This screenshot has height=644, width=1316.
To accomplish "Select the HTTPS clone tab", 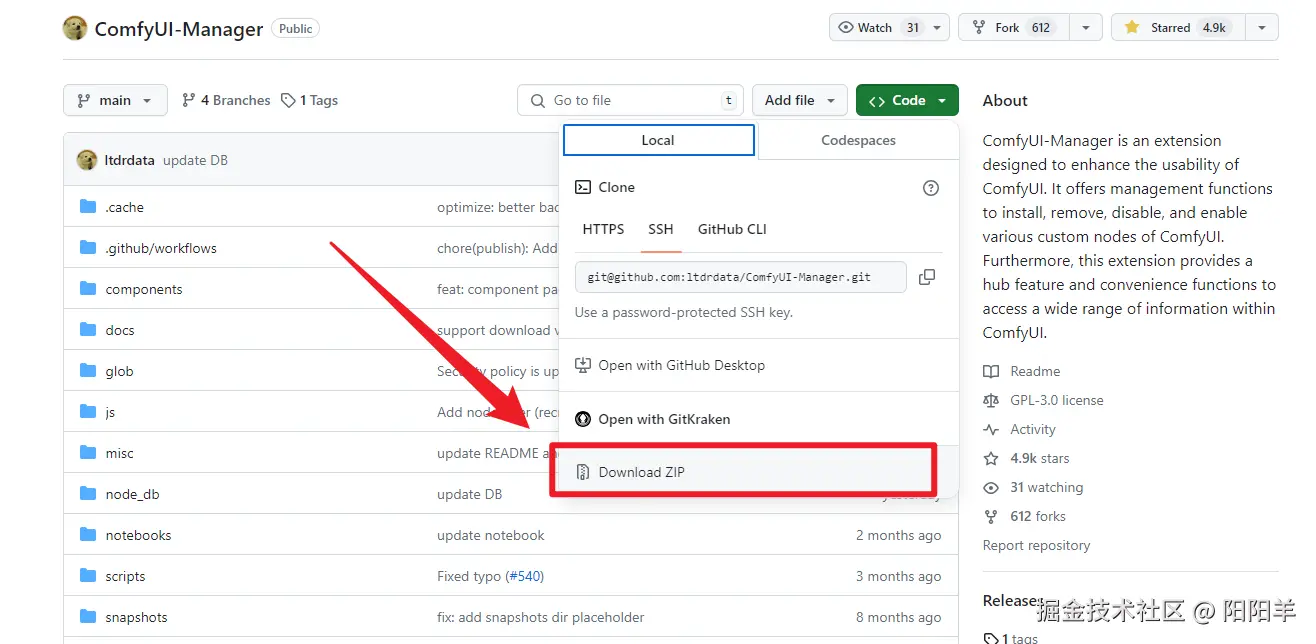I will [x=603, y=229].
